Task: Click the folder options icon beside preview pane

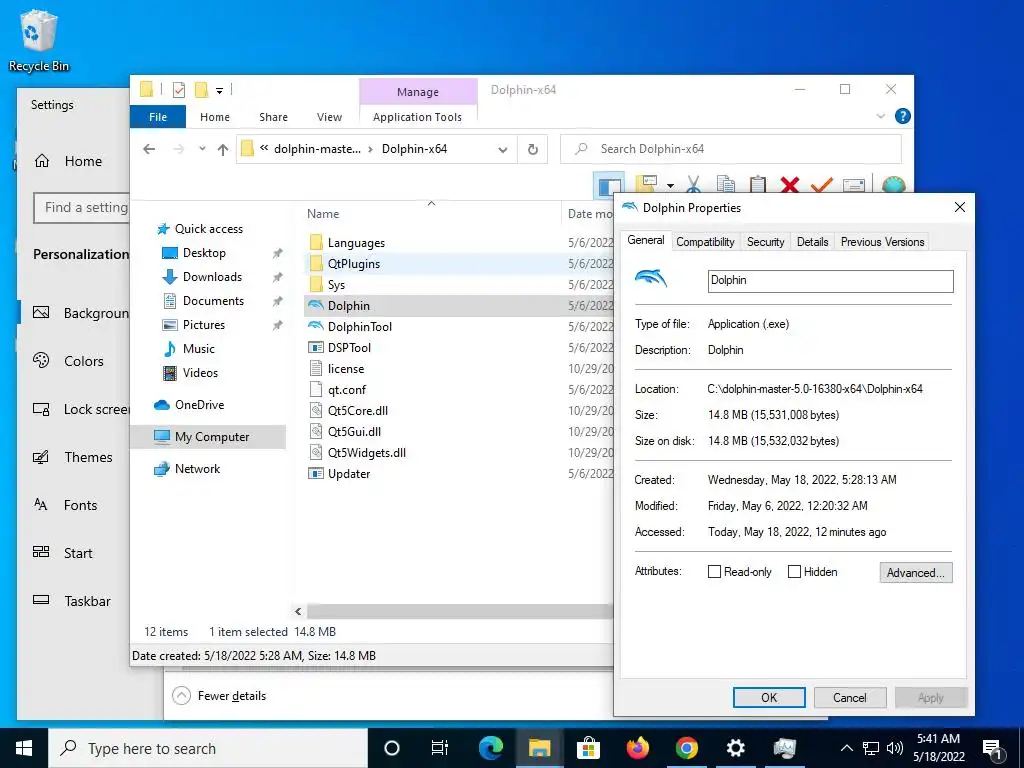Action: pyautogui.click(x=647, y=184)
